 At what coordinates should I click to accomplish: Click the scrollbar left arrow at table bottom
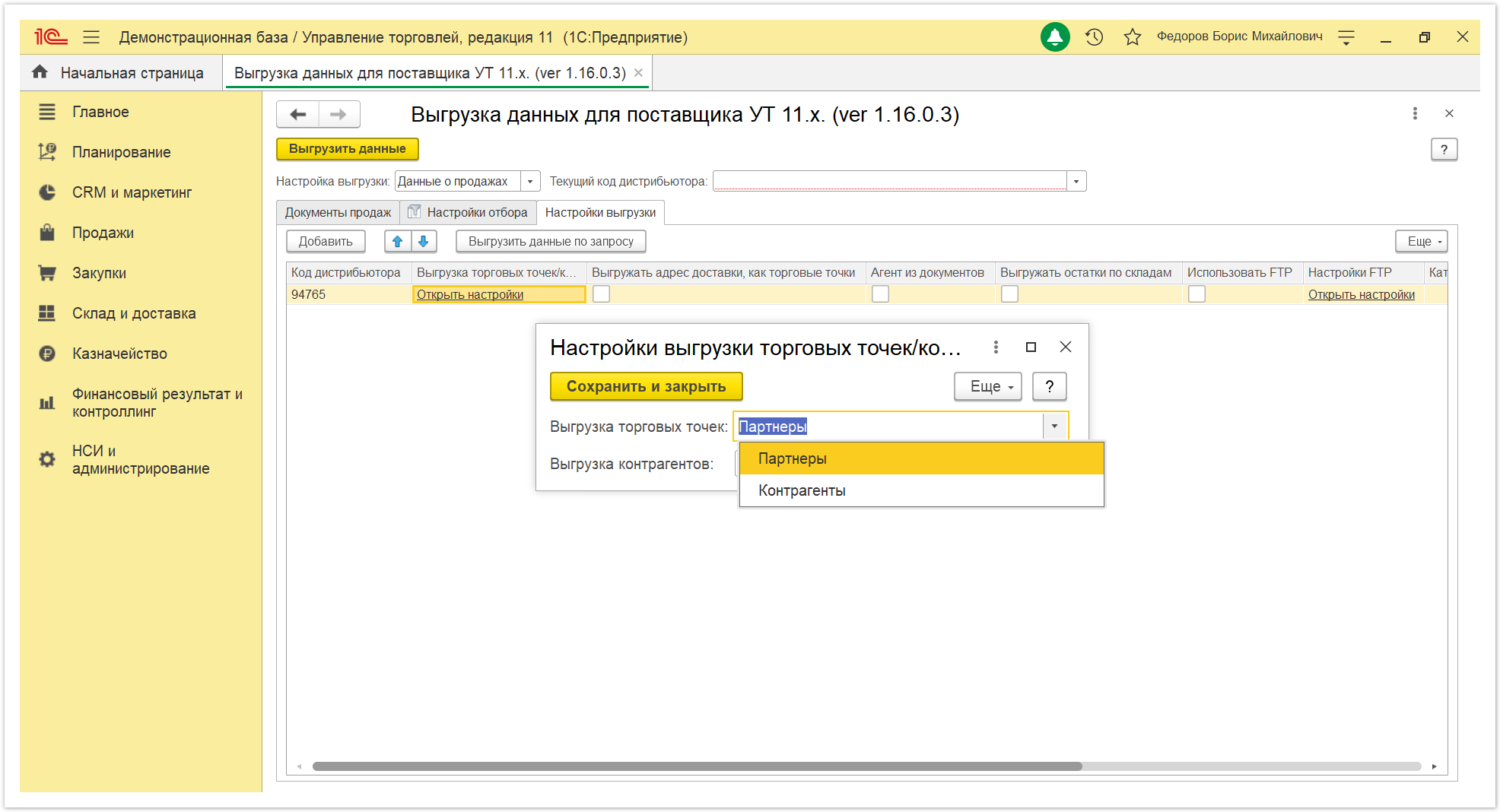(299, 766)
